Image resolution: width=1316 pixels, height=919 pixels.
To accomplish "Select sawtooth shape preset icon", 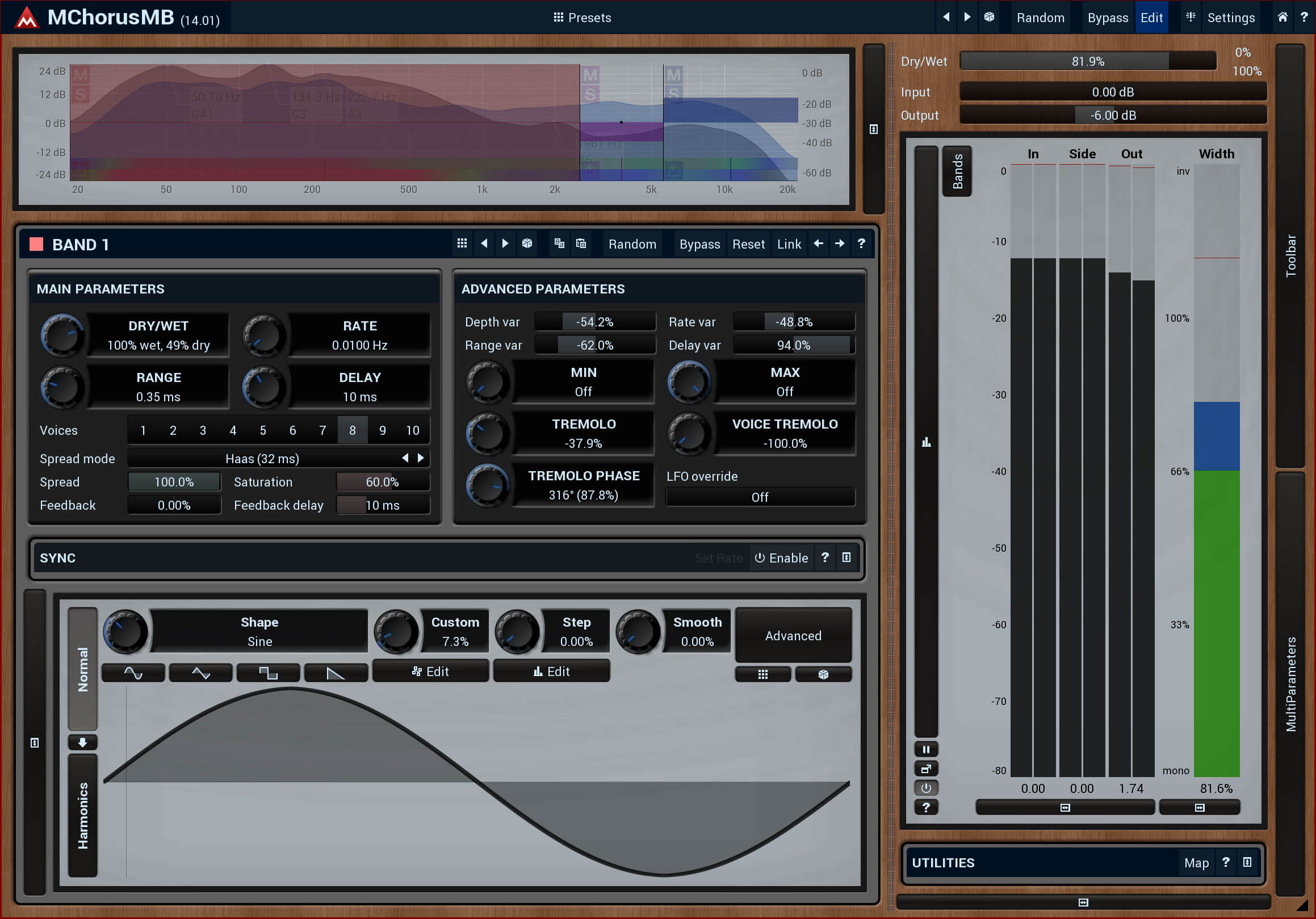I will point(336,673).
